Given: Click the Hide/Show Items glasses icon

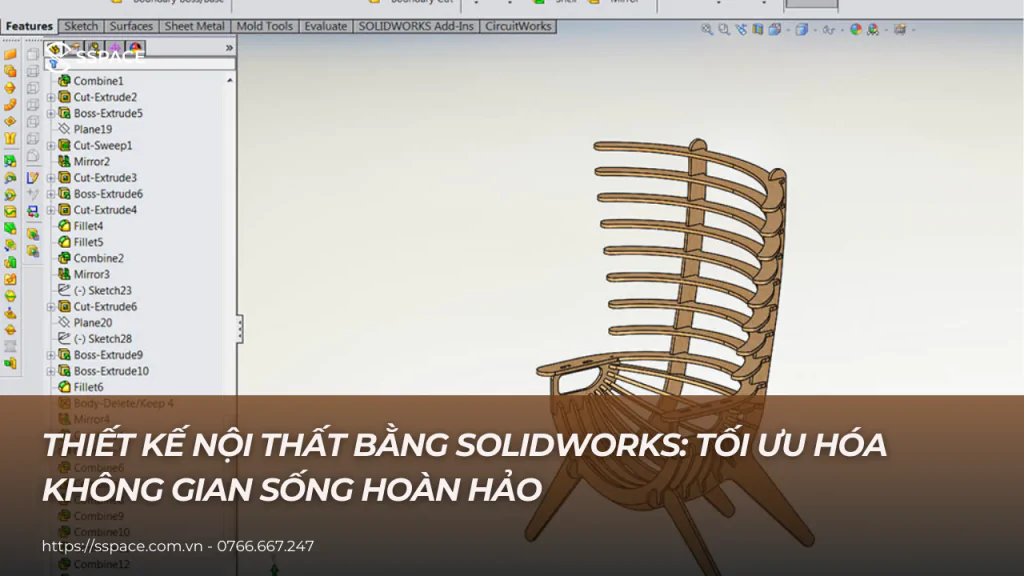Looking at the screenshot, I should pos(828,29).
